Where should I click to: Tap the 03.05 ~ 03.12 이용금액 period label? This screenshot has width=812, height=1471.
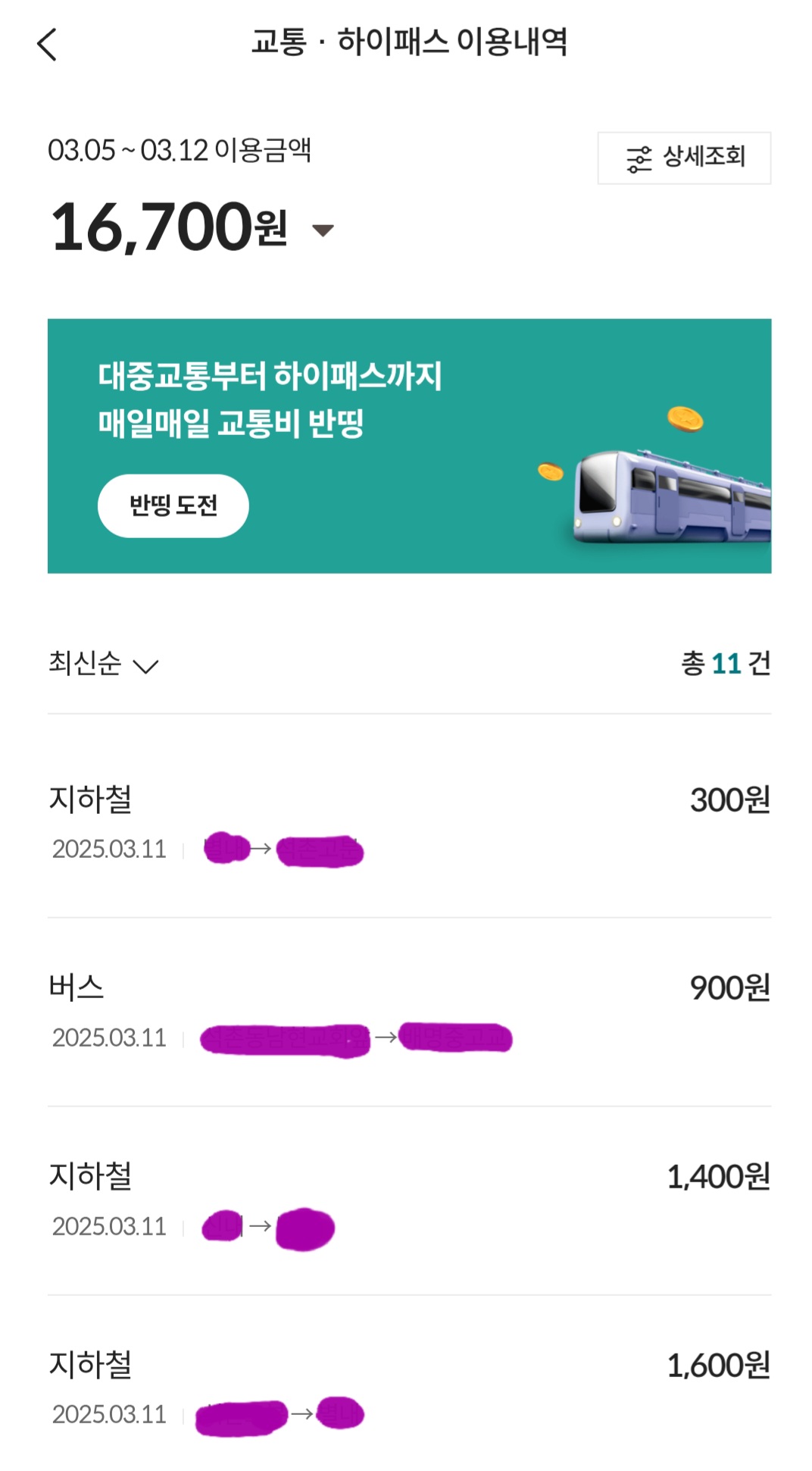coord(180,150)
